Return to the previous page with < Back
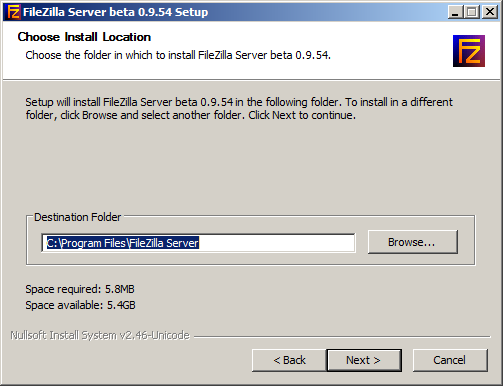Viewport: 503px width, 386px height. pos(289,360)
